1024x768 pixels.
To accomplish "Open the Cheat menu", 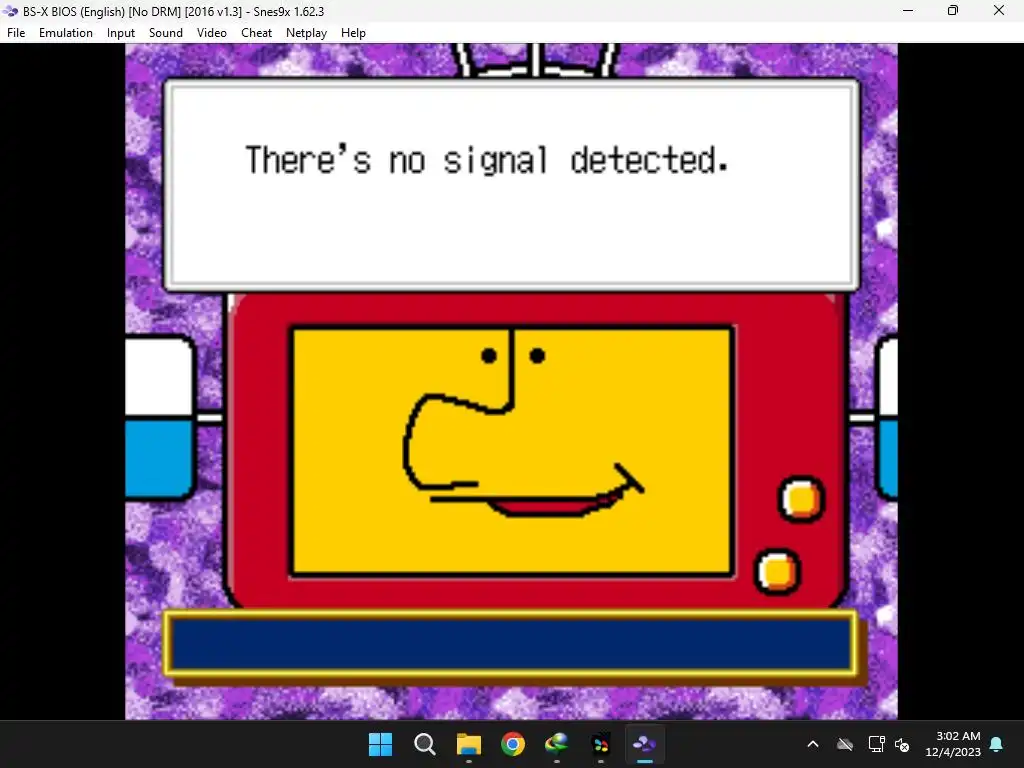I will point(256,33).
